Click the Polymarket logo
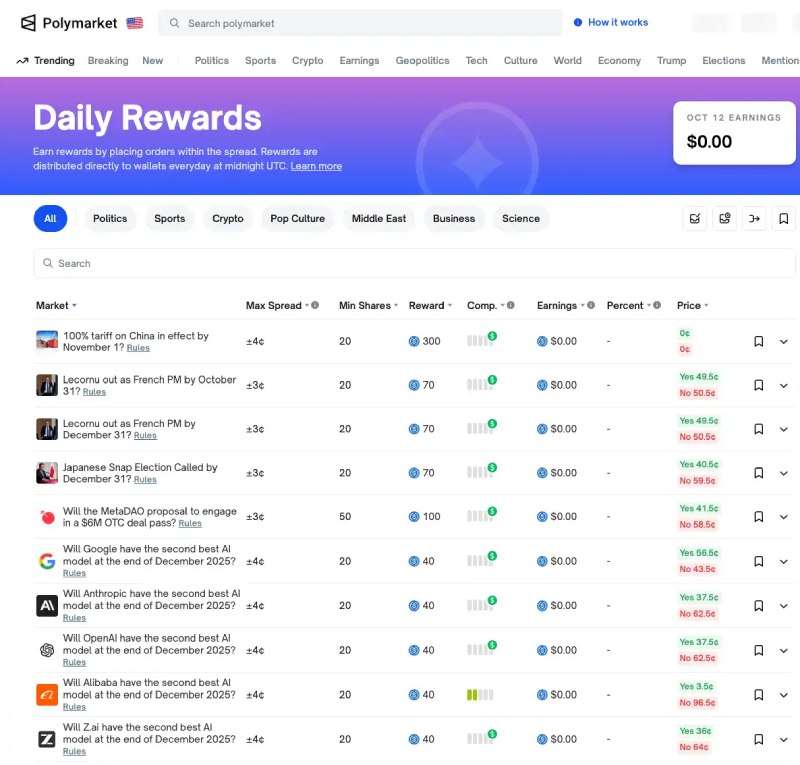Viewport: 800px width, 765px height. coord(69,23)
